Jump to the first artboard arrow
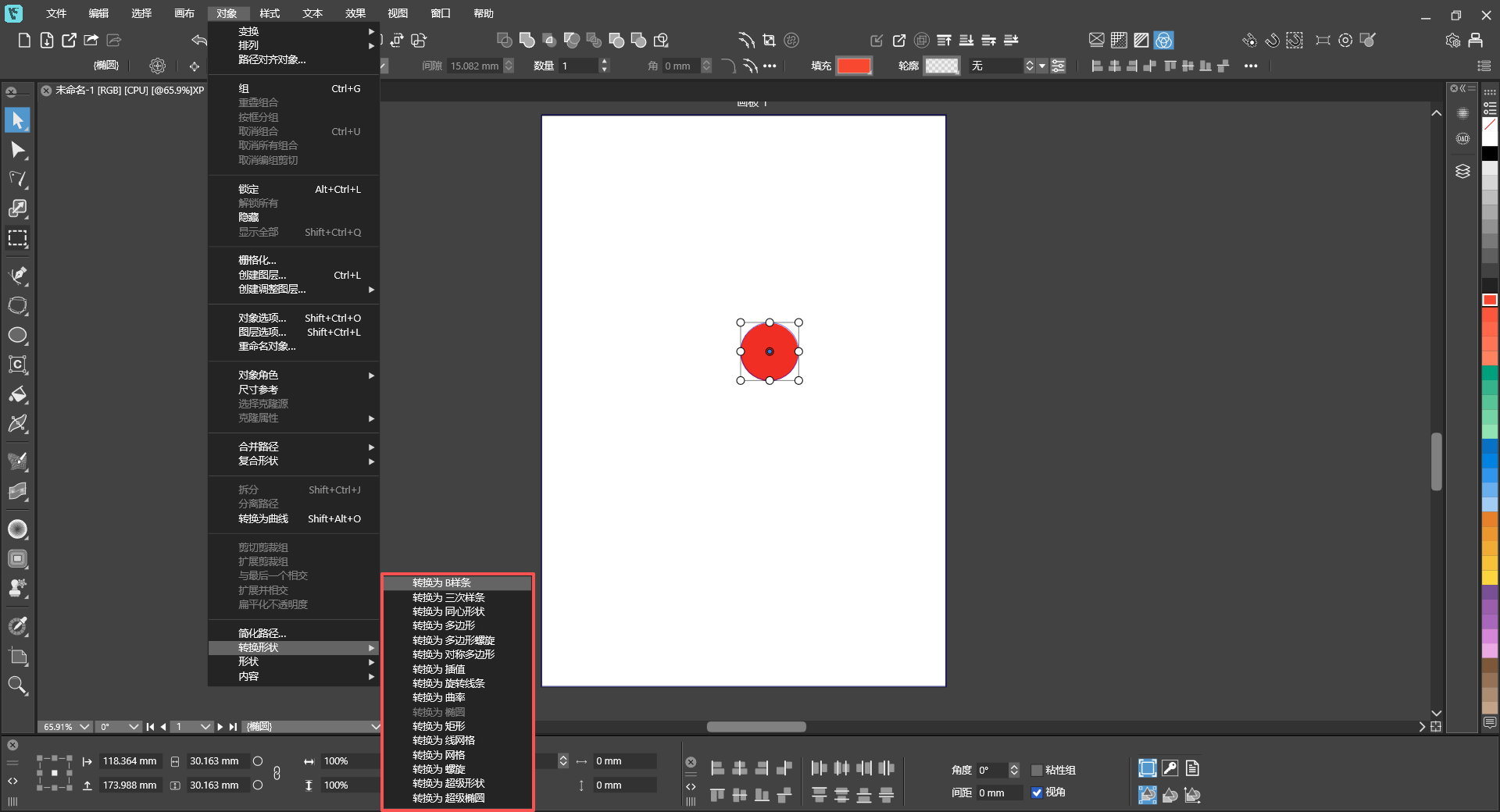The image size is (1500, 812). click(x=150, y=727)
